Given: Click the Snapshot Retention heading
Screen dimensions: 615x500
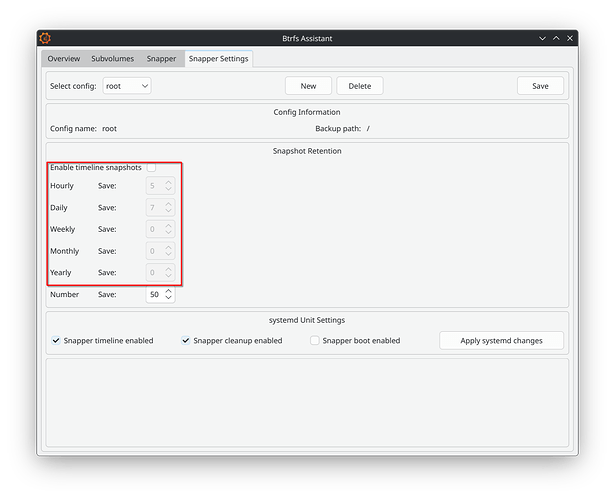Looking at the screenshot, I should [307, 151].
